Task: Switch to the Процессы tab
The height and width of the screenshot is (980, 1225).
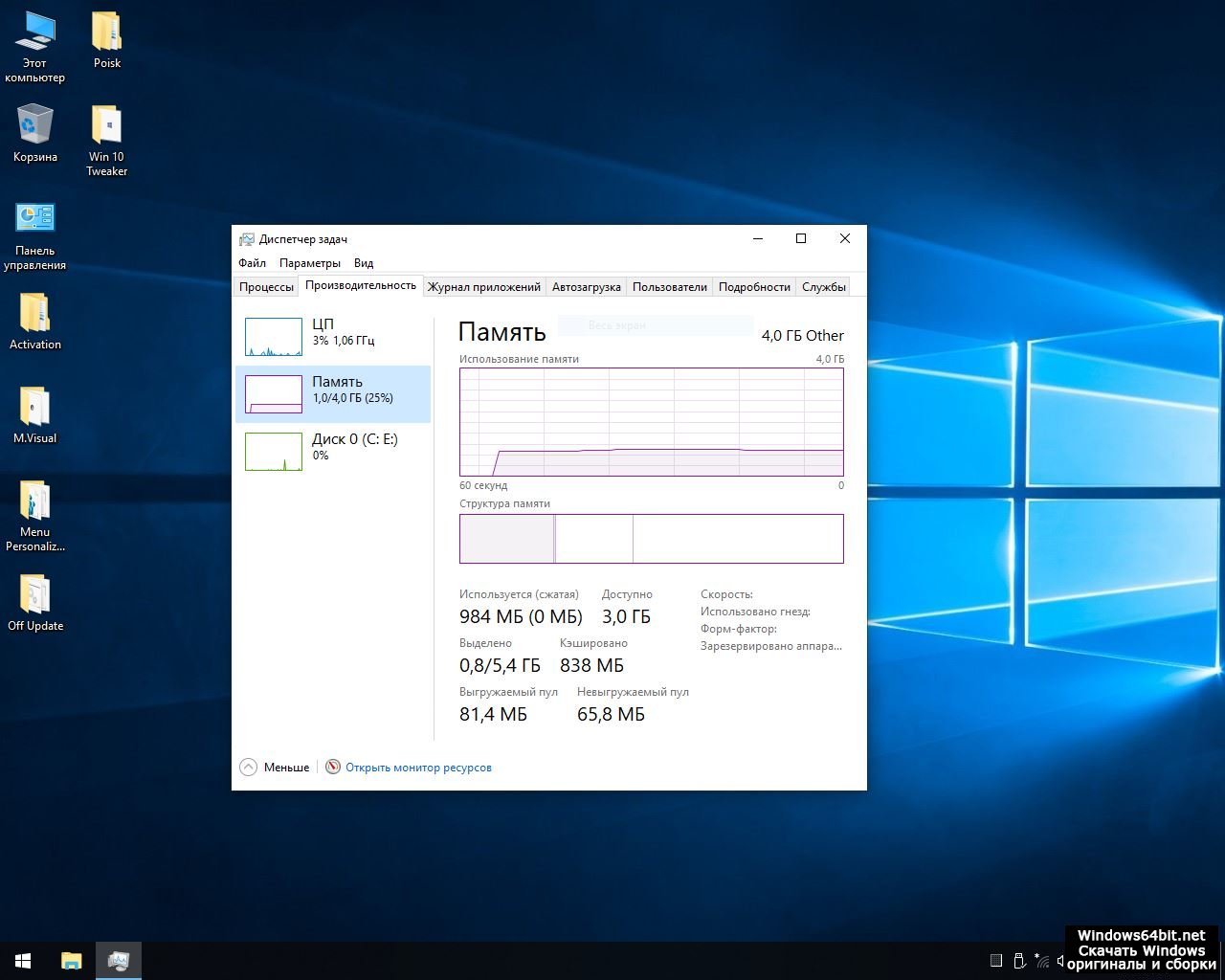Action: pyautogui.click(x=266, y=287)
